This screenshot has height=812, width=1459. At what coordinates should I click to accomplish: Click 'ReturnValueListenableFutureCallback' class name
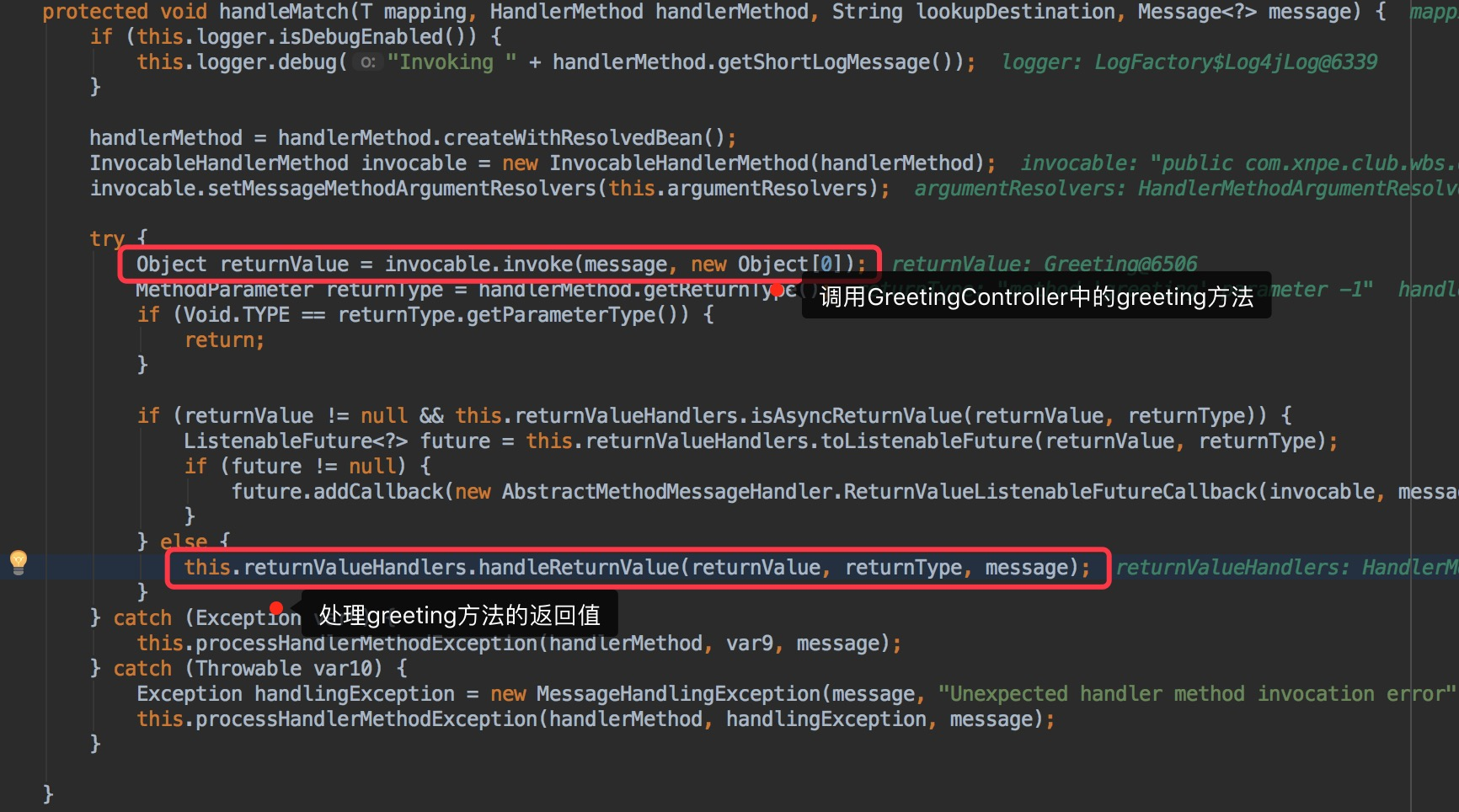(x=1050, y=492)
